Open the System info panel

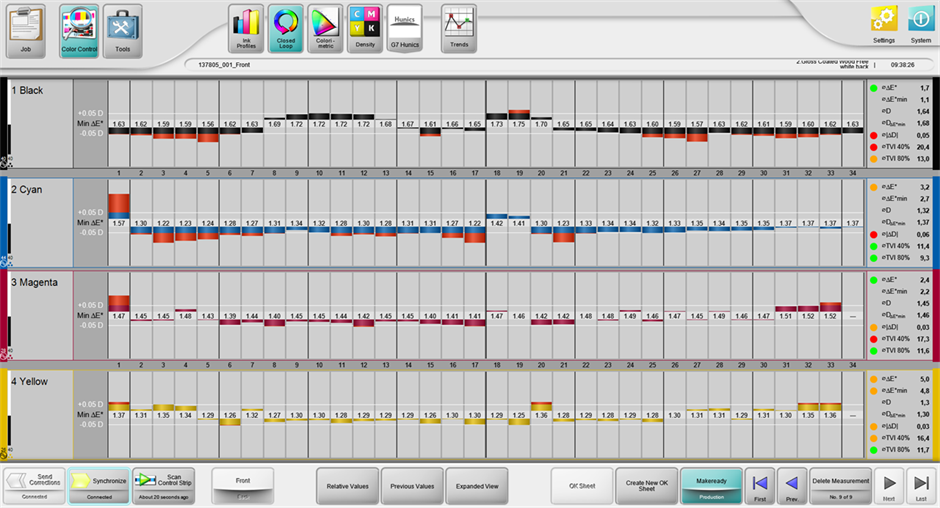pyautogui.click(x=920, y=26)
